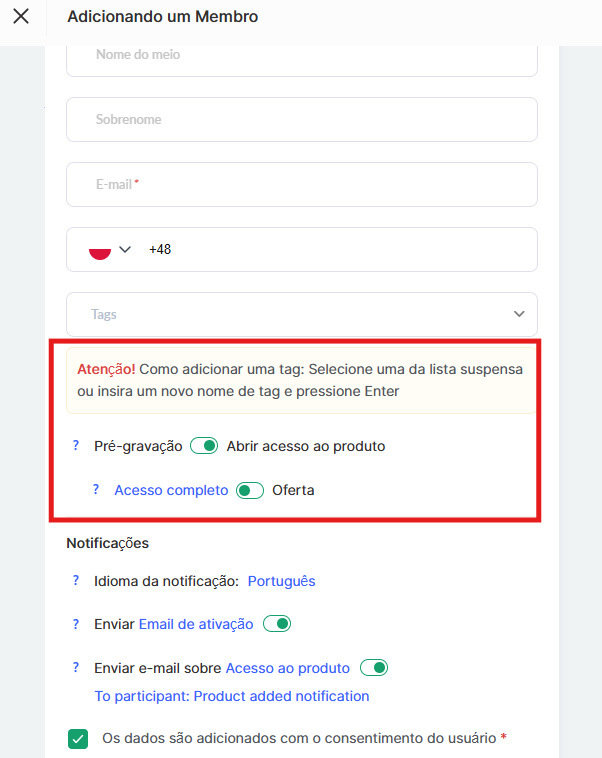The height and width of the screenshot is (758, 602).
Task: Open Product added notification template link
Action: coord(232,696)
